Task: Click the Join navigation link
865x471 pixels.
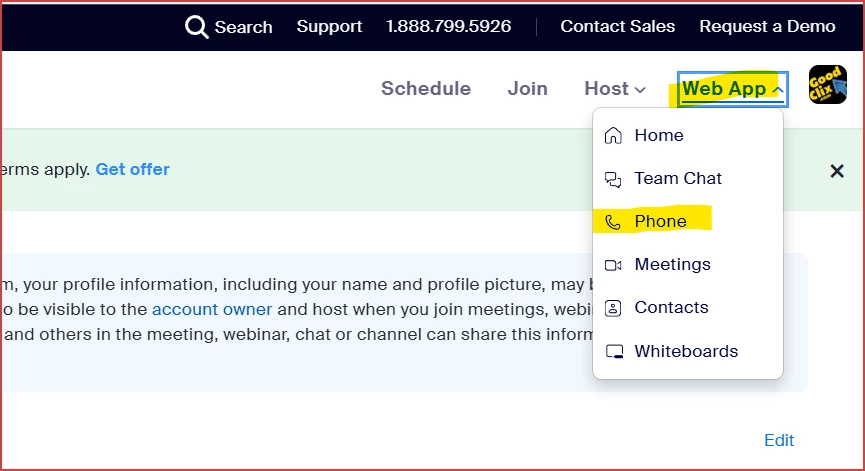Action: click(527, 88)
